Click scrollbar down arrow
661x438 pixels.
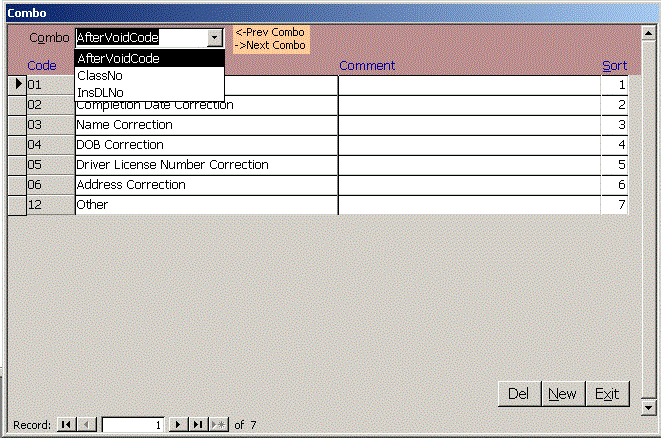point(648,407)
